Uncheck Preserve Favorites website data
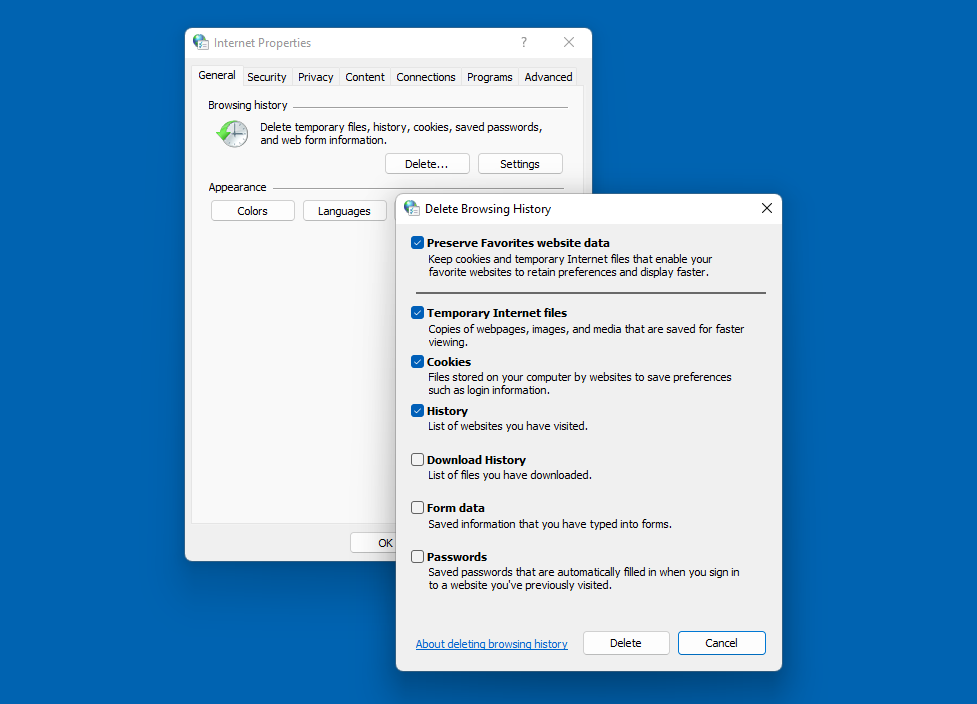Viewport: 977px width, 704px height. click(x=417, y=242)
